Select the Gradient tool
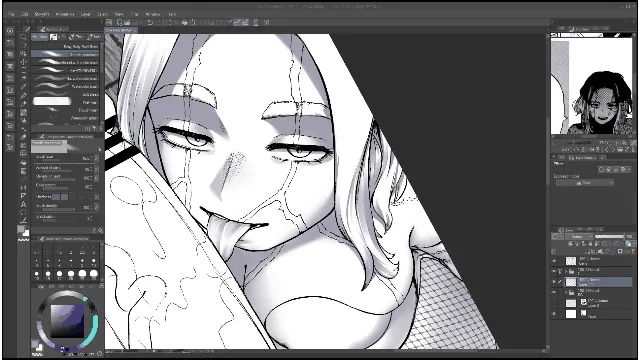This screenshot has width=640, height=360. coord(23,171)
